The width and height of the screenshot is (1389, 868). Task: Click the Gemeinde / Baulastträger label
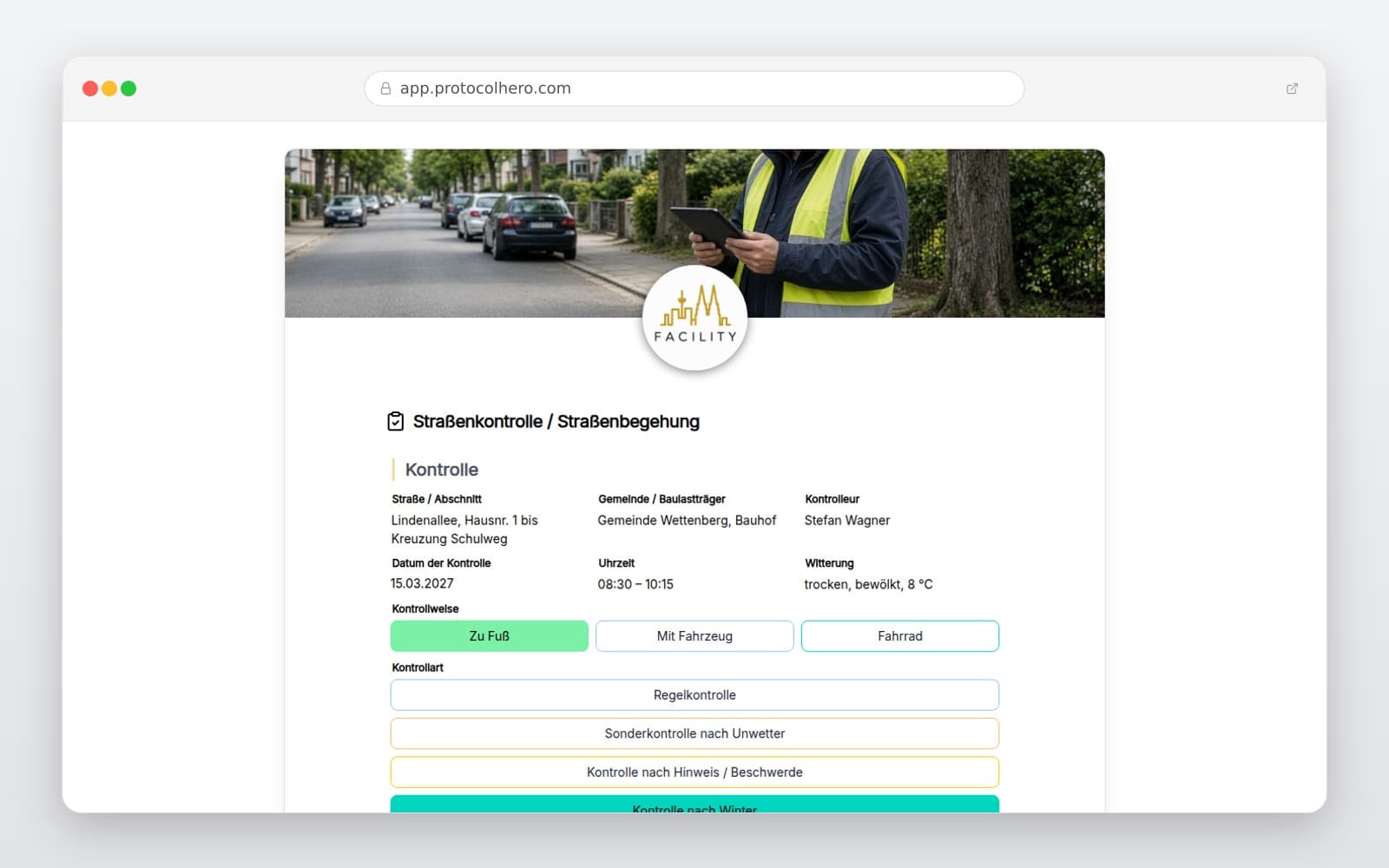pos(662,499)
